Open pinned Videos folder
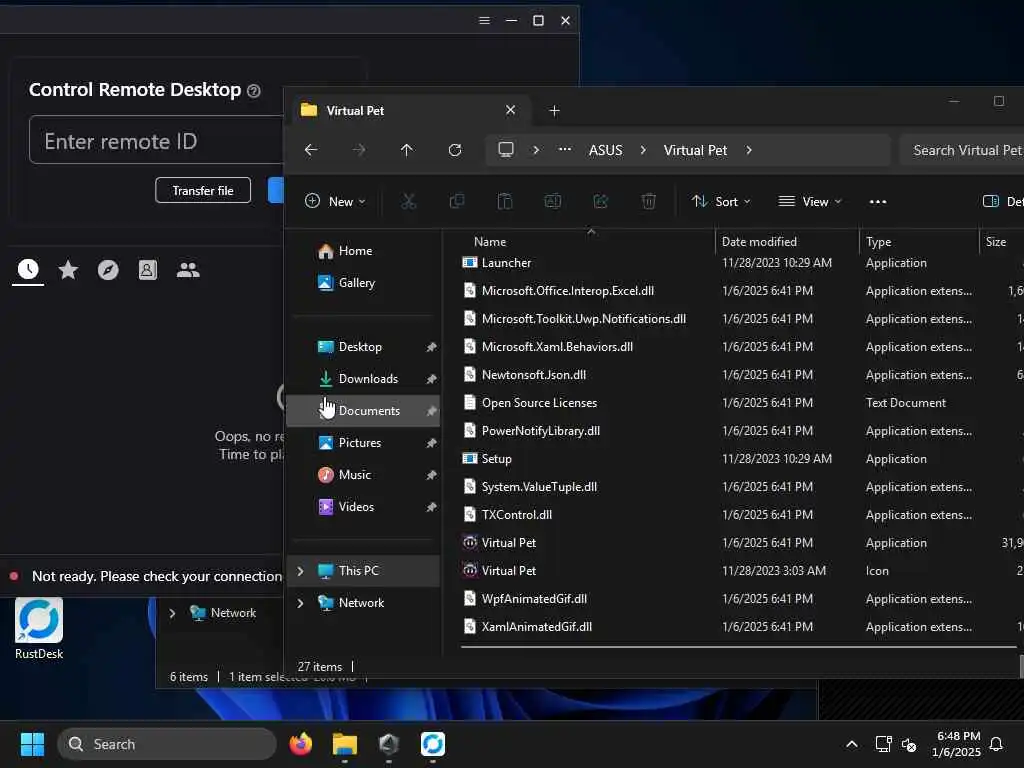The width and height of the screenshot is (1024, 768). click(x=362, y=507)
